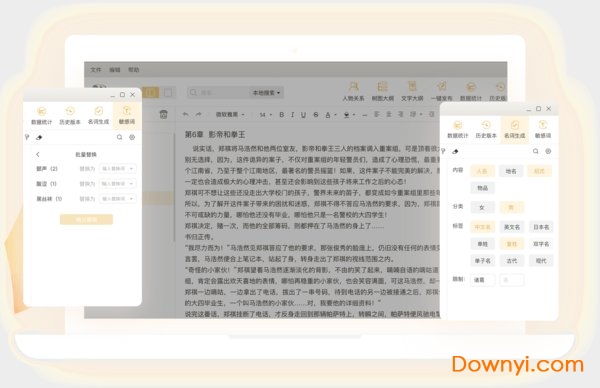The height and width of the screenshot is (388, 600).
Task: Select 单姓 label tag
Action: 483,244
